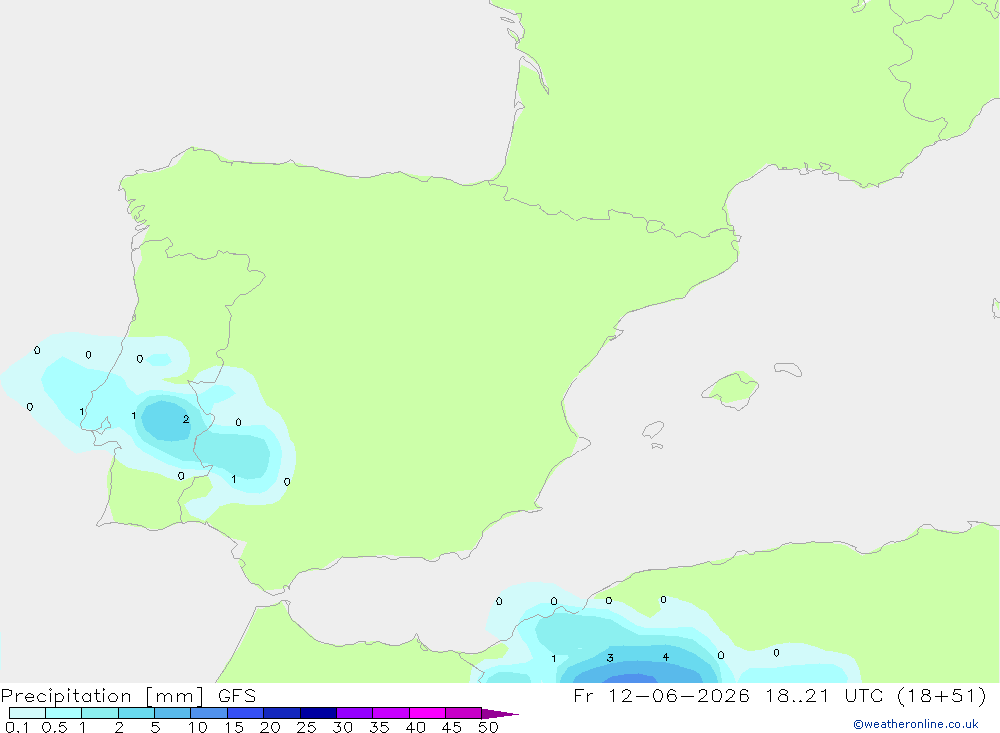This screenshot has height=733, width=1000.
Task: Click the 25–30 mm dark blue legend box
Action: pos(318,713)
